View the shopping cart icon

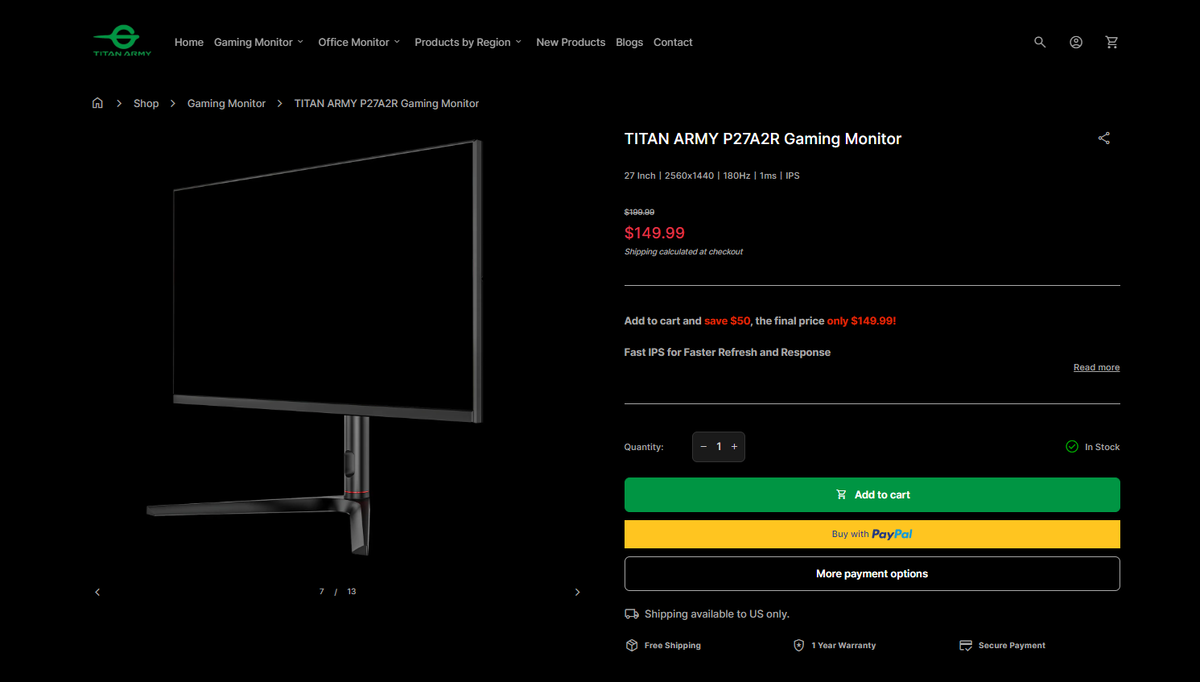pyautogui.click(x=1112, y=42)
